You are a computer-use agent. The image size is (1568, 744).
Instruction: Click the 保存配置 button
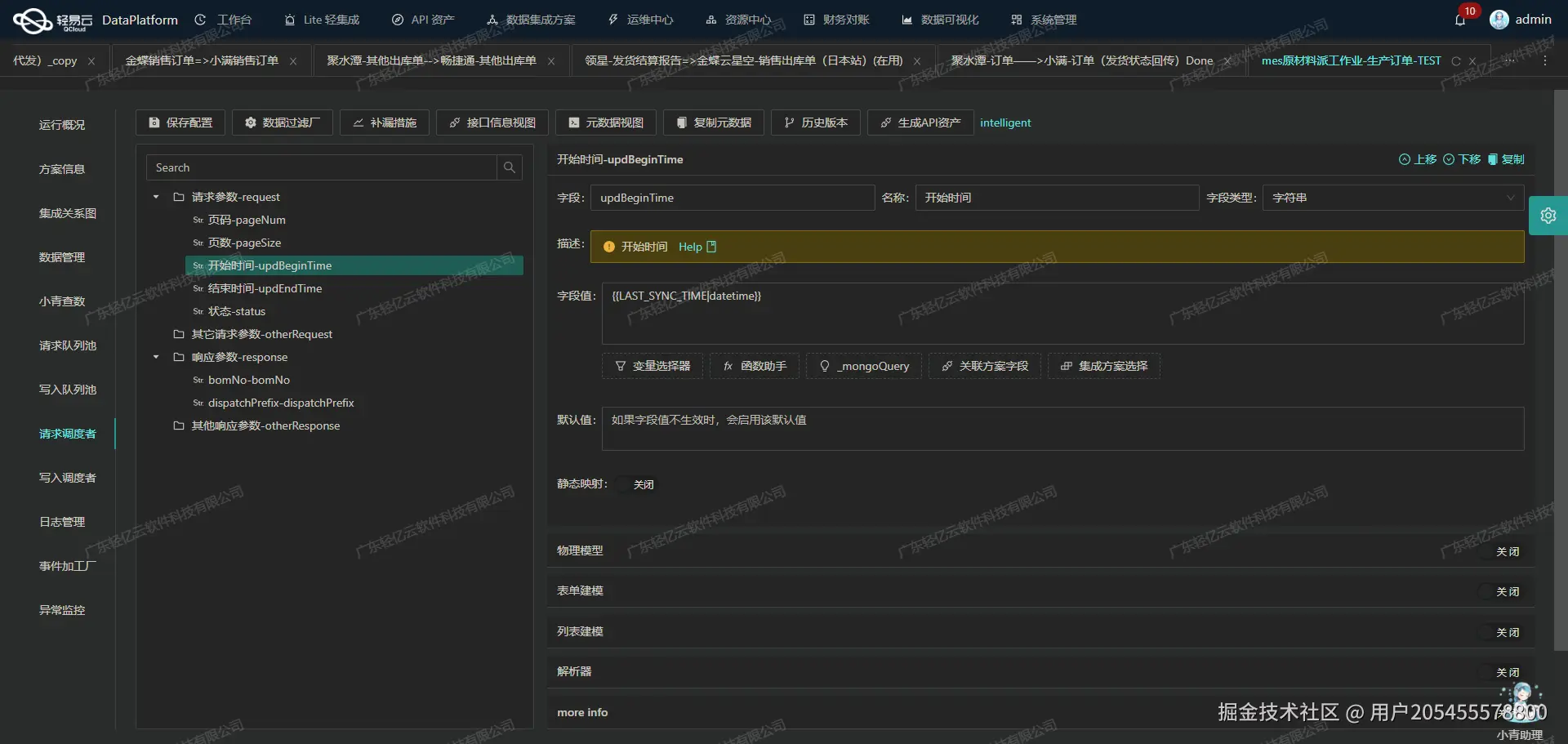click(x=180, y=123)
